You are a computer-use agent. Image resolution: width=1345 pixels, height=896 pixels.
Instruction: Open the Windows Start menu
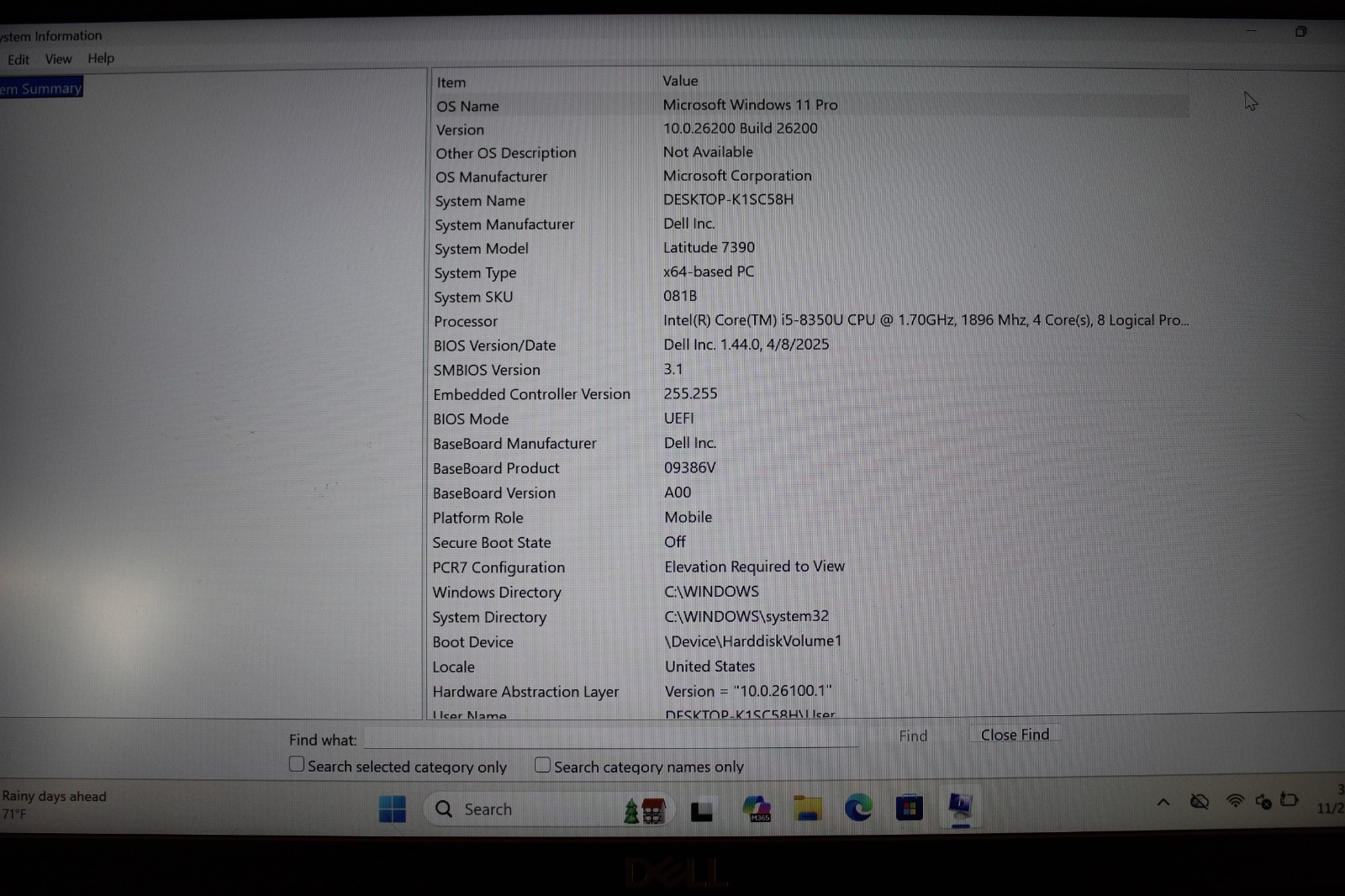pos(392,809)
